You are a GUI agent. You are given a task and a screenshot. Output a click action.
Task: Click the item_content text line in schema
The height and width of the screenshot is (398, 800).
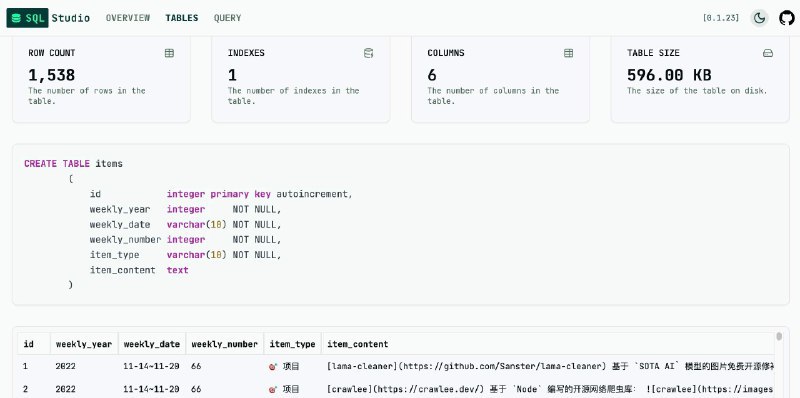(x=139, y=270)
